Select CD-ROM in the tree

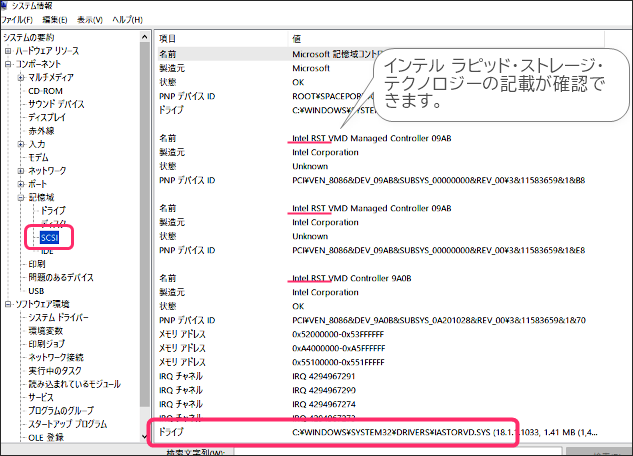[45, 91]
